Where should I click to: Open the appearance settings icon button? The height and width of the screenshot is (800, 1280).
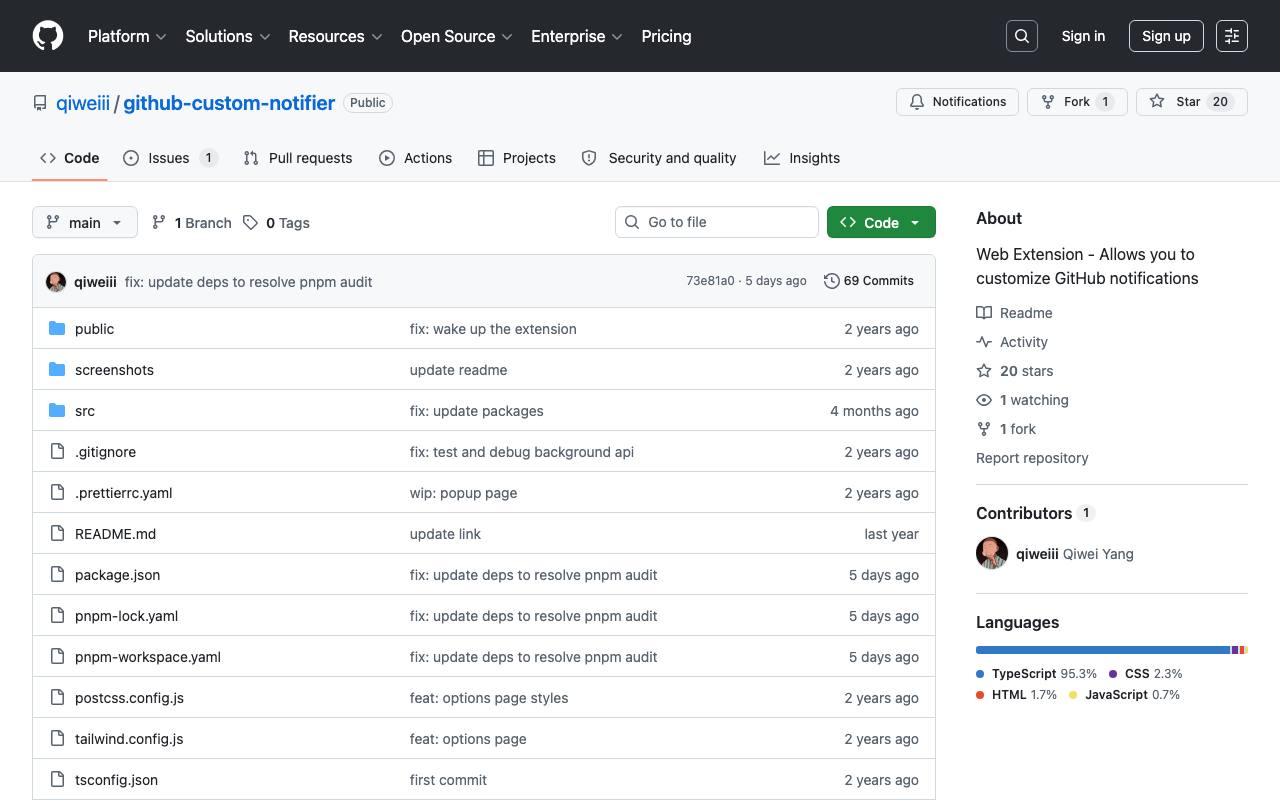[1232, 36]
